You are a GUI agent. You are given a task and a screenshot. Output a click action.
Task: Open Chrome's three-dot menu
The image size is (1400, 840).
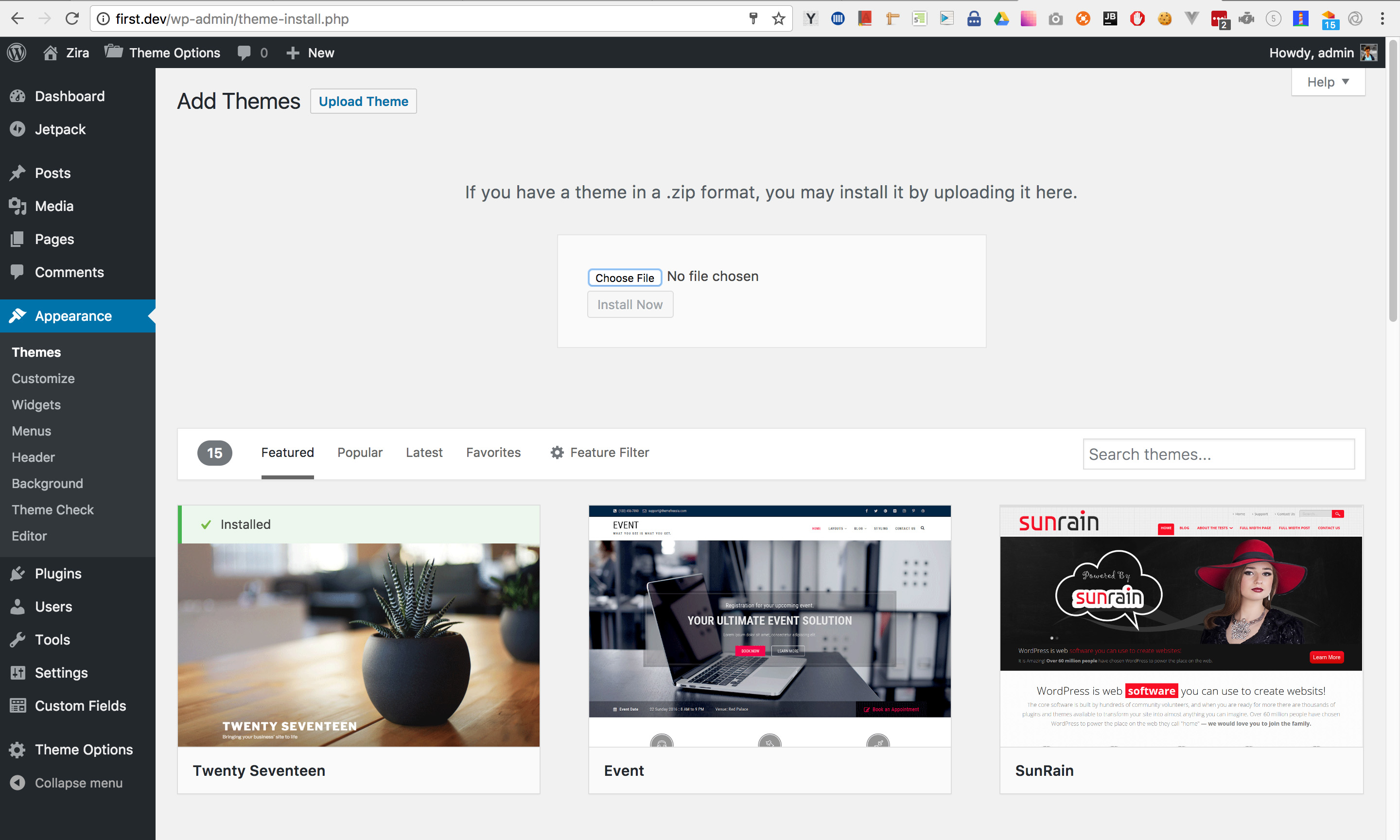point(1382,18)
